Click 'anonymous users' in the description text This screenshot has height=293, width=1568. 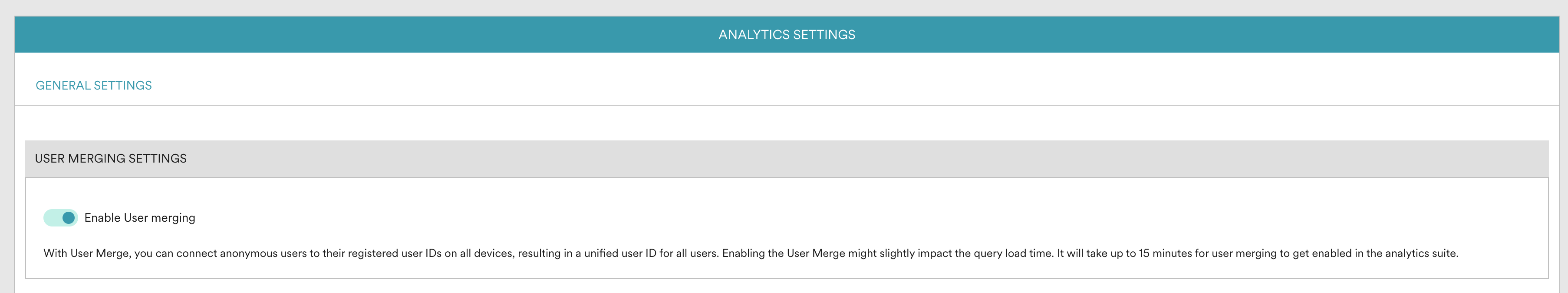(263, 253)
